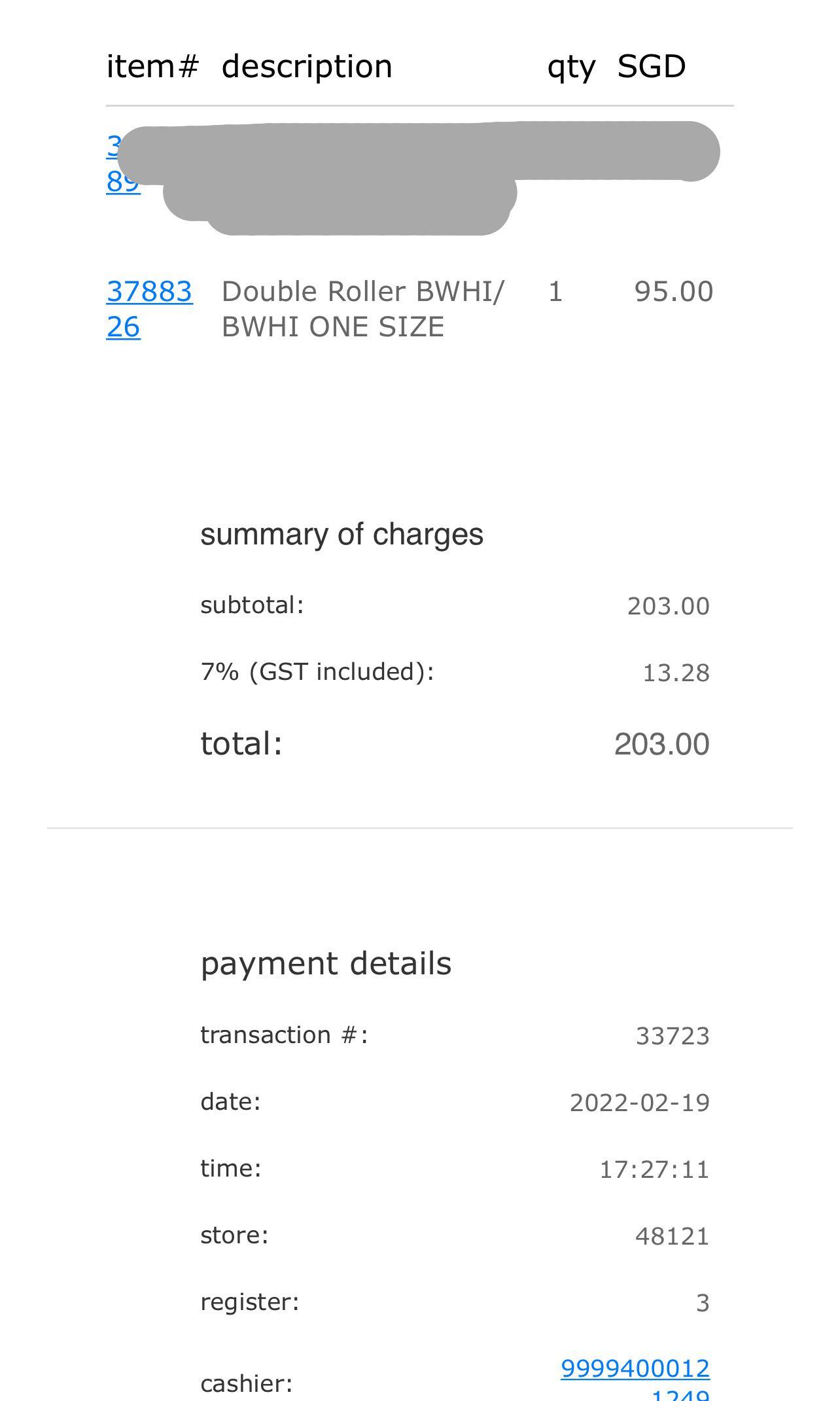840x1401 pixels.
Task: Select the "qty" column header
Action: (570, 67)
